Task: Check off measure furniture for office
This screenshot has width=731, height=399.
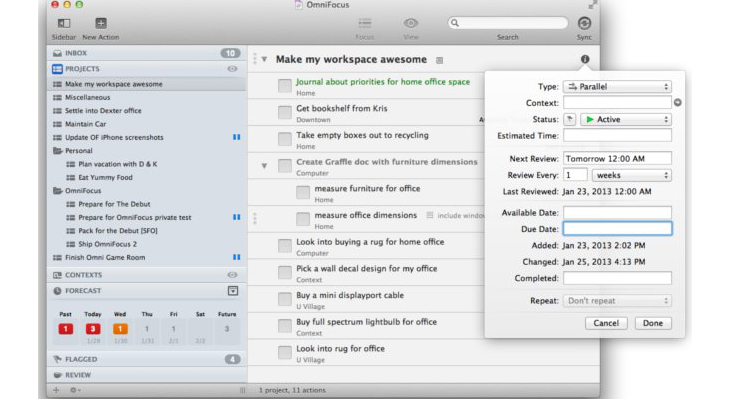Action: coord(303,193)
